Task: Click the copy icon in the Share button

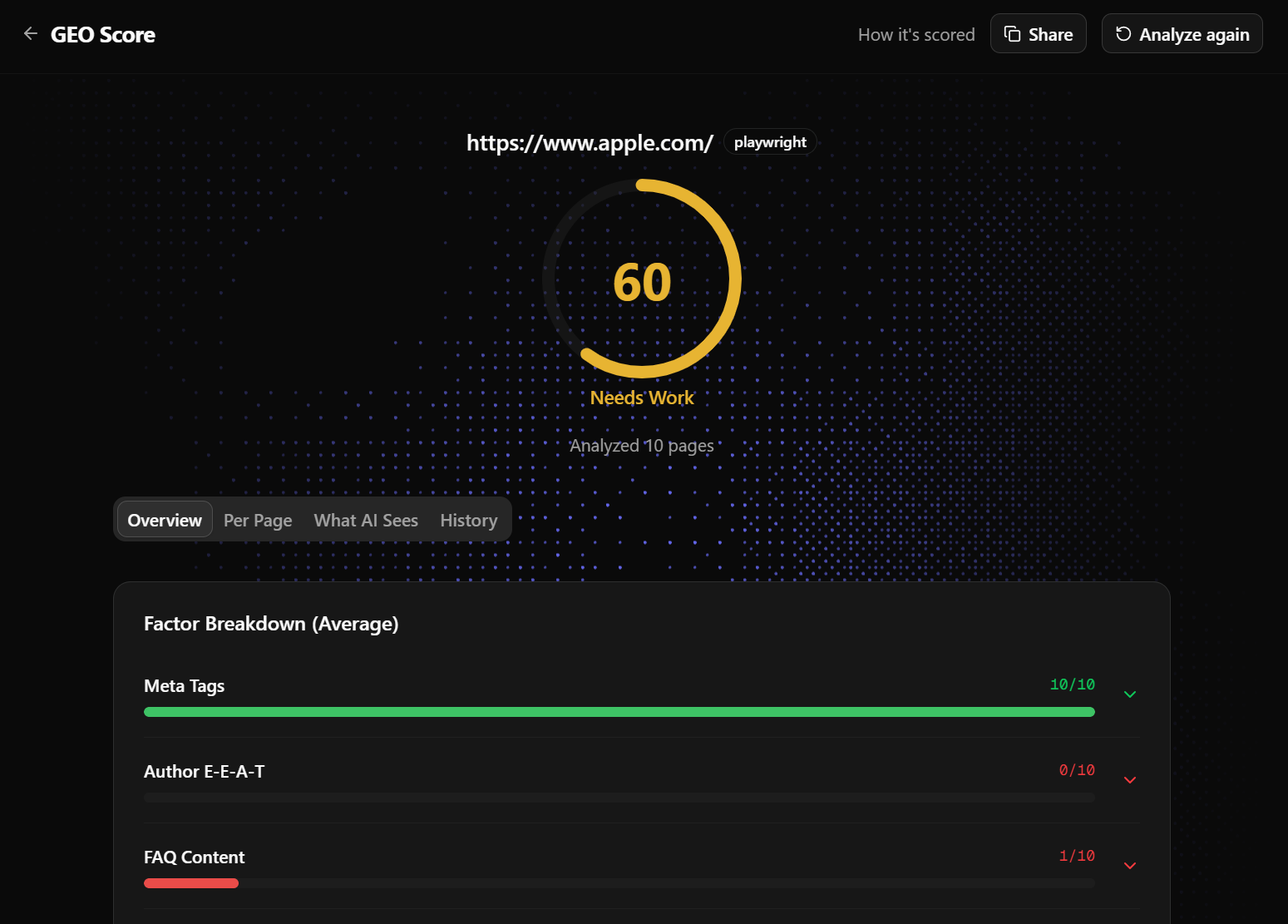Action: [x=1012, y=34]
